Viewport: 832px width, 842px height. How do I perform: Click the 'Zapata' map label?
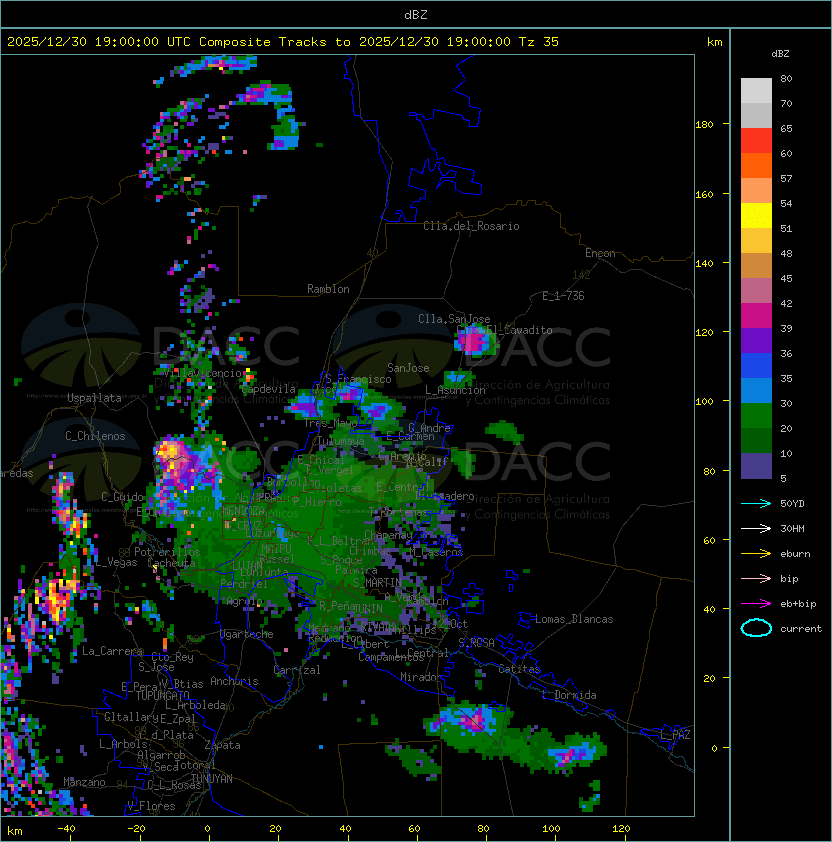[x=222, y=745]
